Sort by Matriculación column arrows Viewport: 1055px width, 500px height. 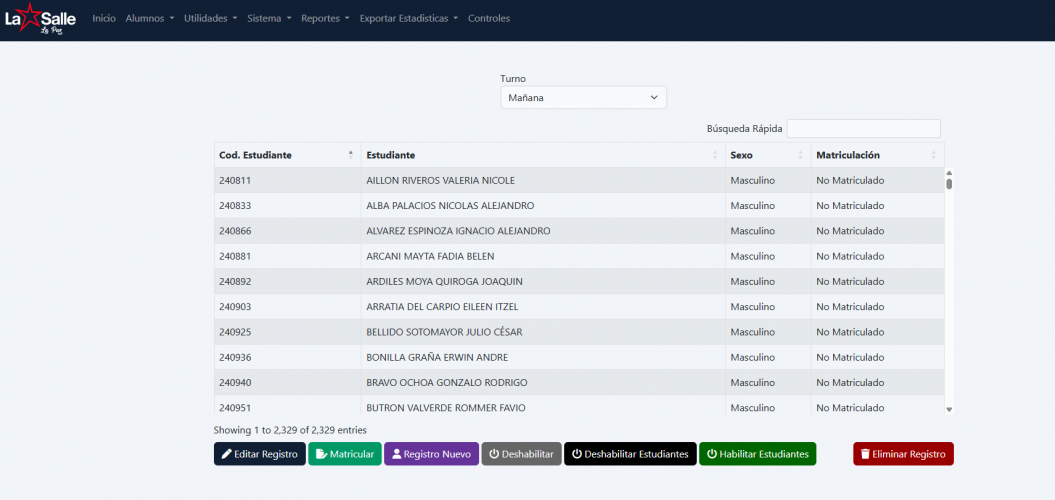(x=933, y=155)
